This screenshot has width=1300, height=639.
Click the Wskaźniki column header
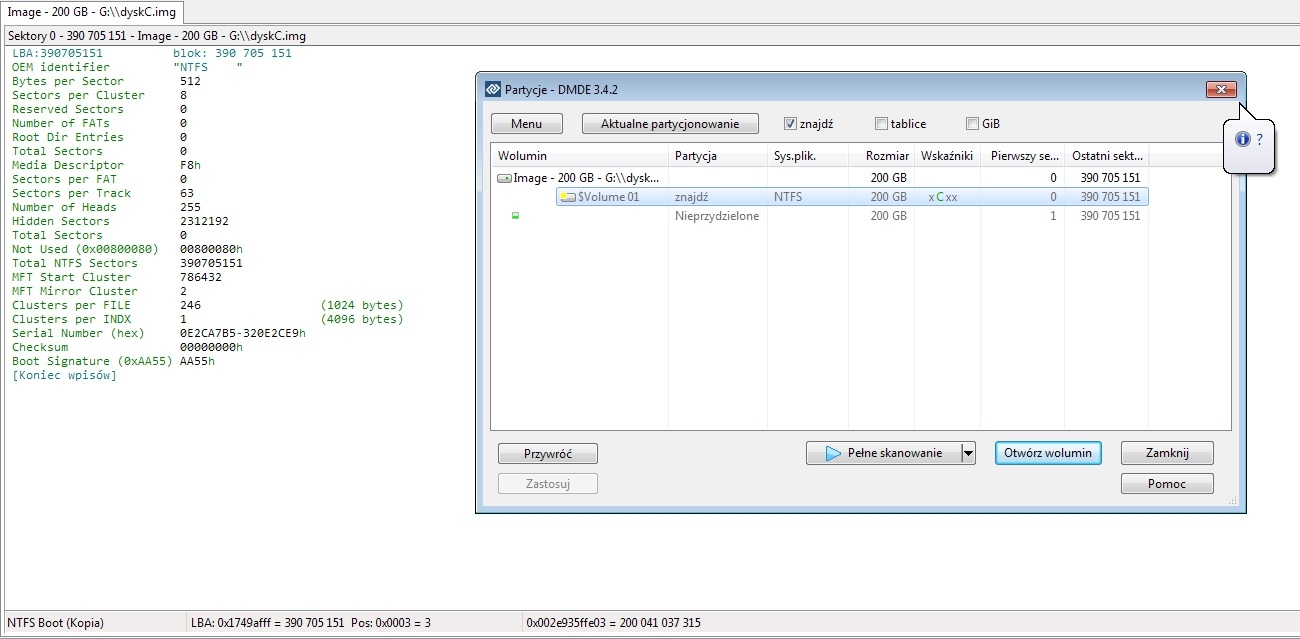click(946, 156)
